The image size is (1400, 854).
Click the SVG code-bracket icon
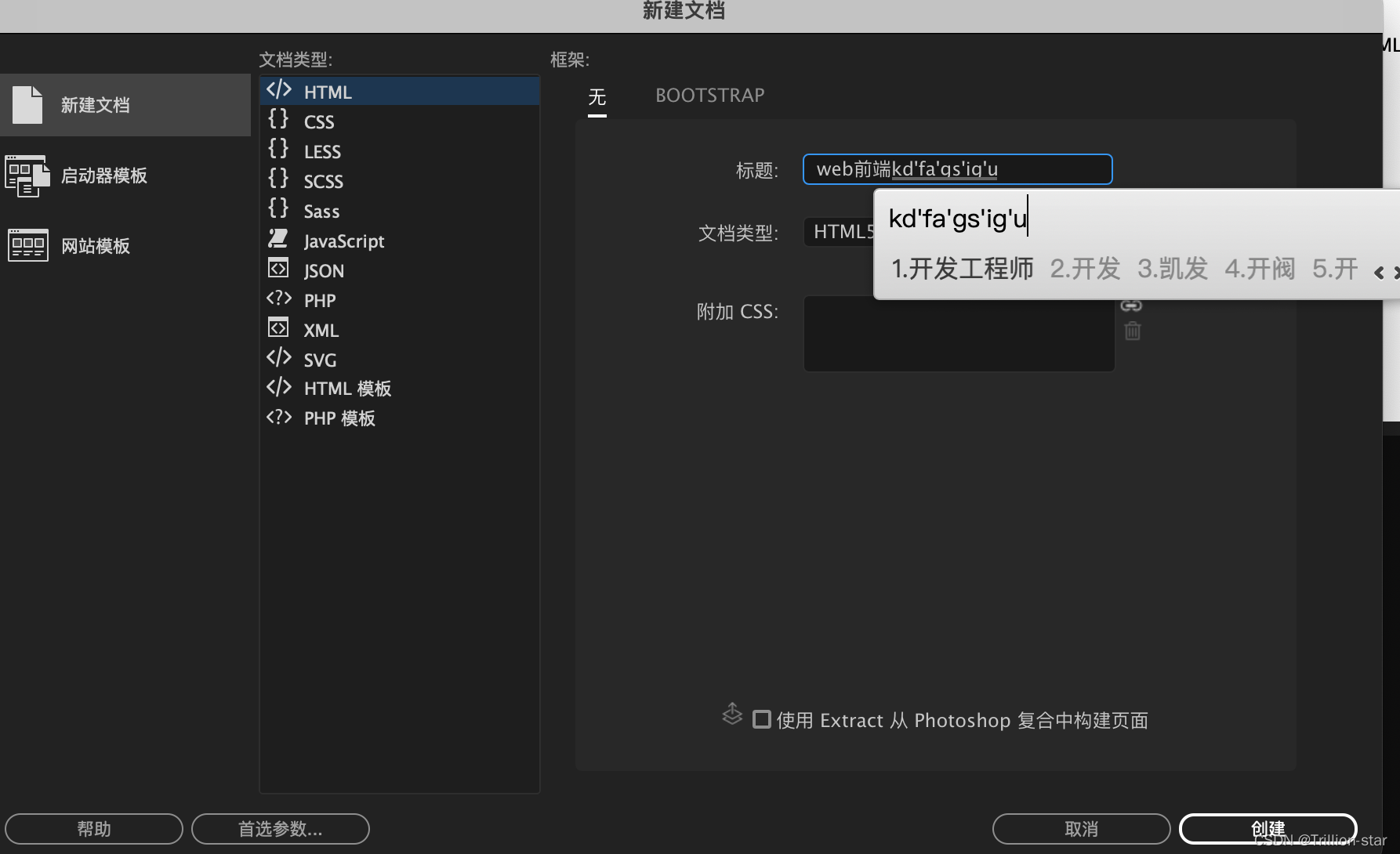pos(279,358)
